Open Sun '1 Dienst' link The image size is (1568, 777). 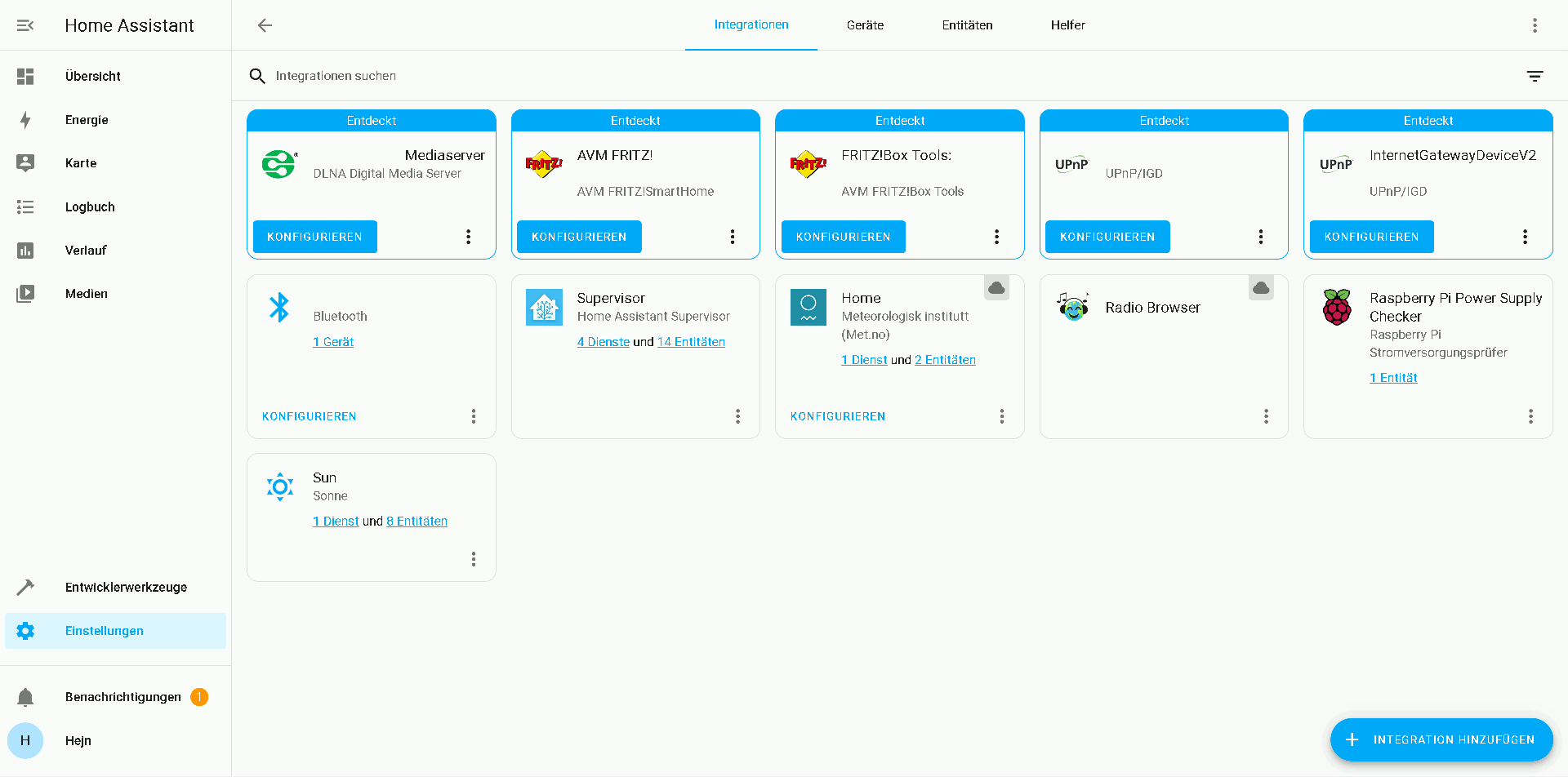point(336,522)
